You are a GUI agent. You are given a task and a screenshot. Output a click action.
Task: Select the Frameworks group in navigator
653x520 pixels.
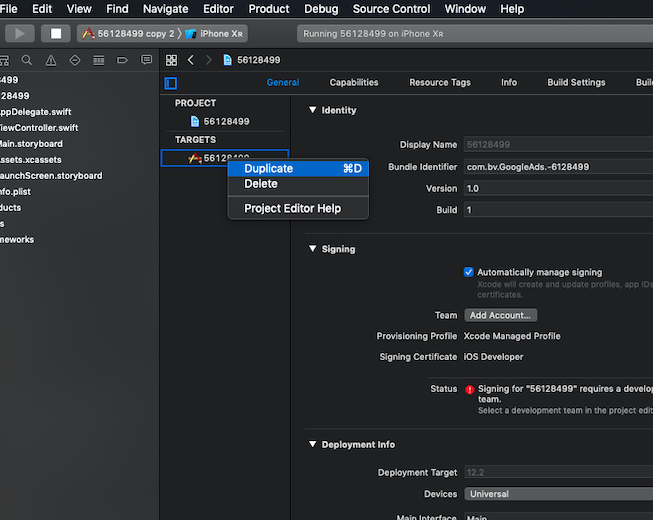pyautogui.click(x=17, y=240)
